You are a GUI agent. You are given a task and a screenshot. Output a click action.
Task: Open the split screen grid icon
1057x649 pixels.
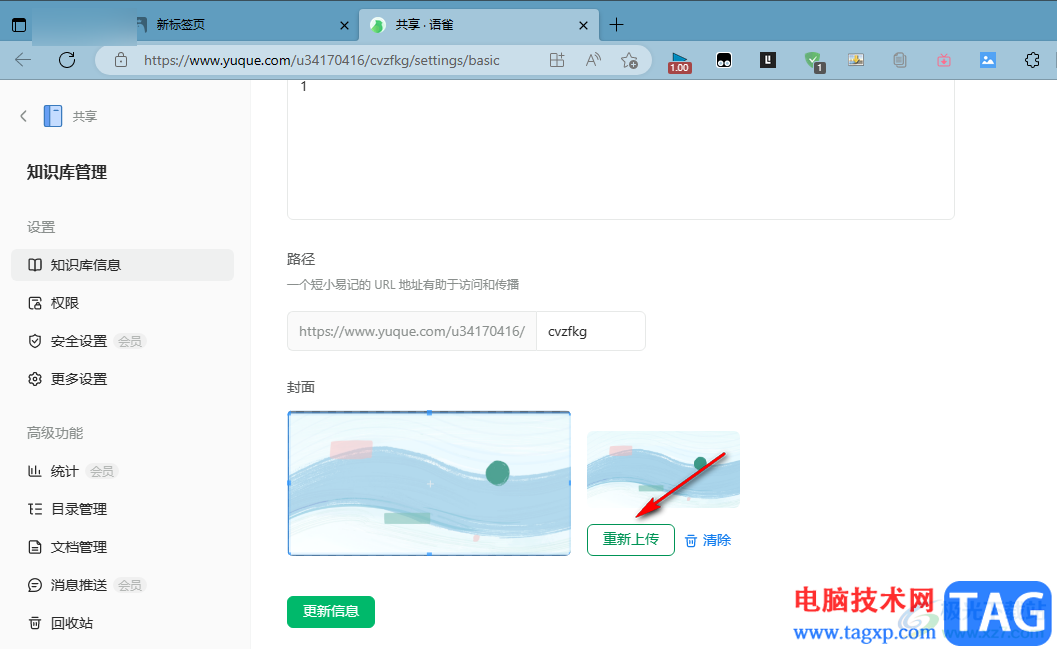[557, 60]
